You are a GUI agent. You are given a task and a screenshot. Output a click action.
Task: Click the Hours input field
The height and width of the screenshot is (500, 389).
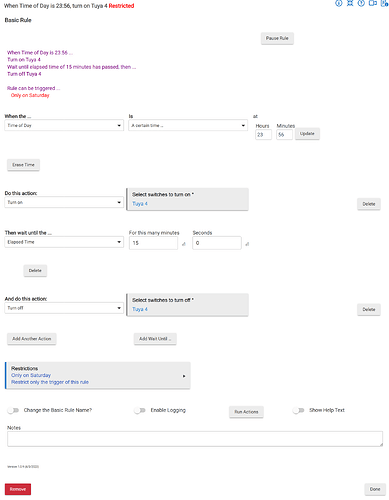[x=263, y=135]
